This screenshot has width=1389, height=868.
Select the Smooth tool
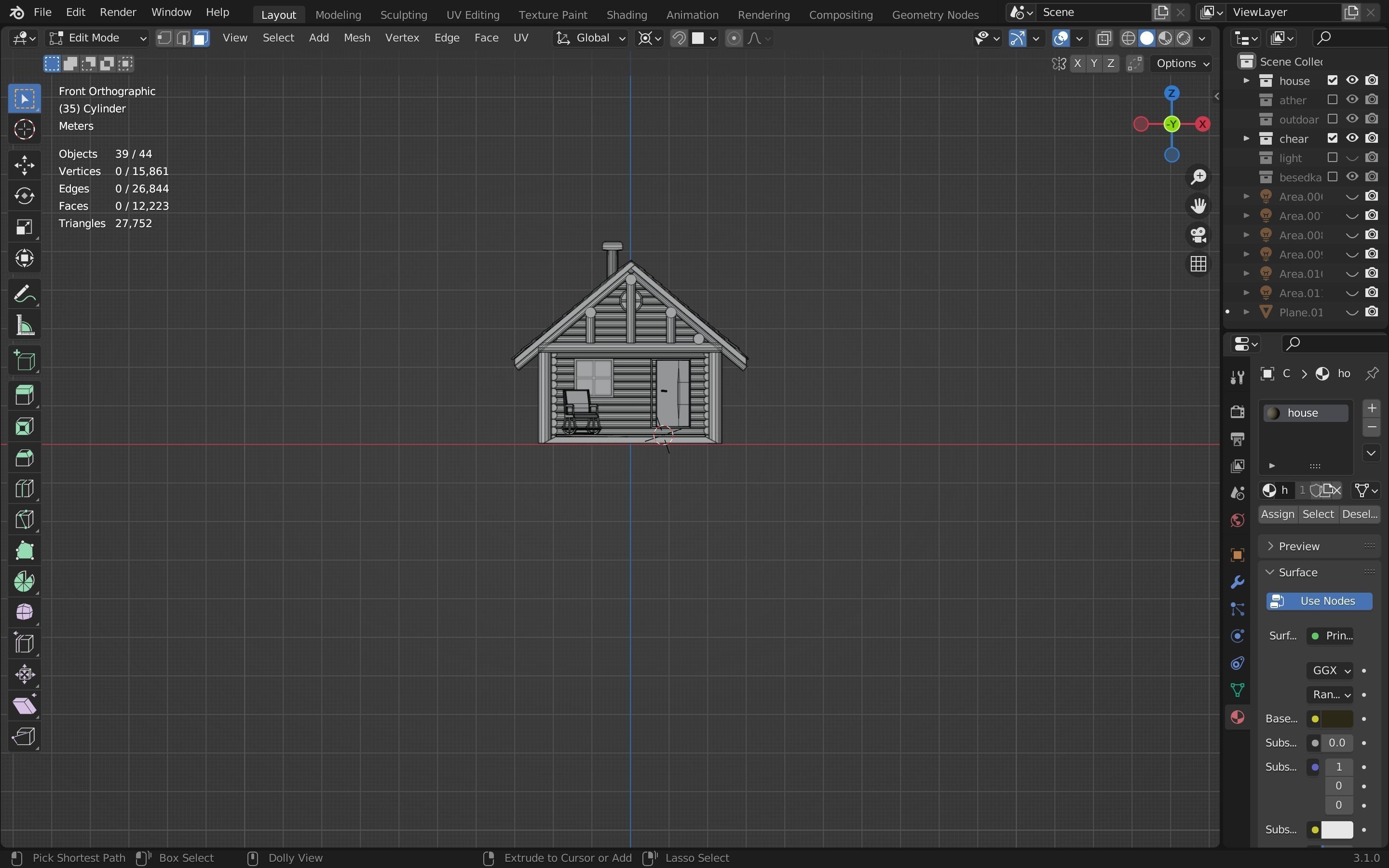[x=24, y=612]
